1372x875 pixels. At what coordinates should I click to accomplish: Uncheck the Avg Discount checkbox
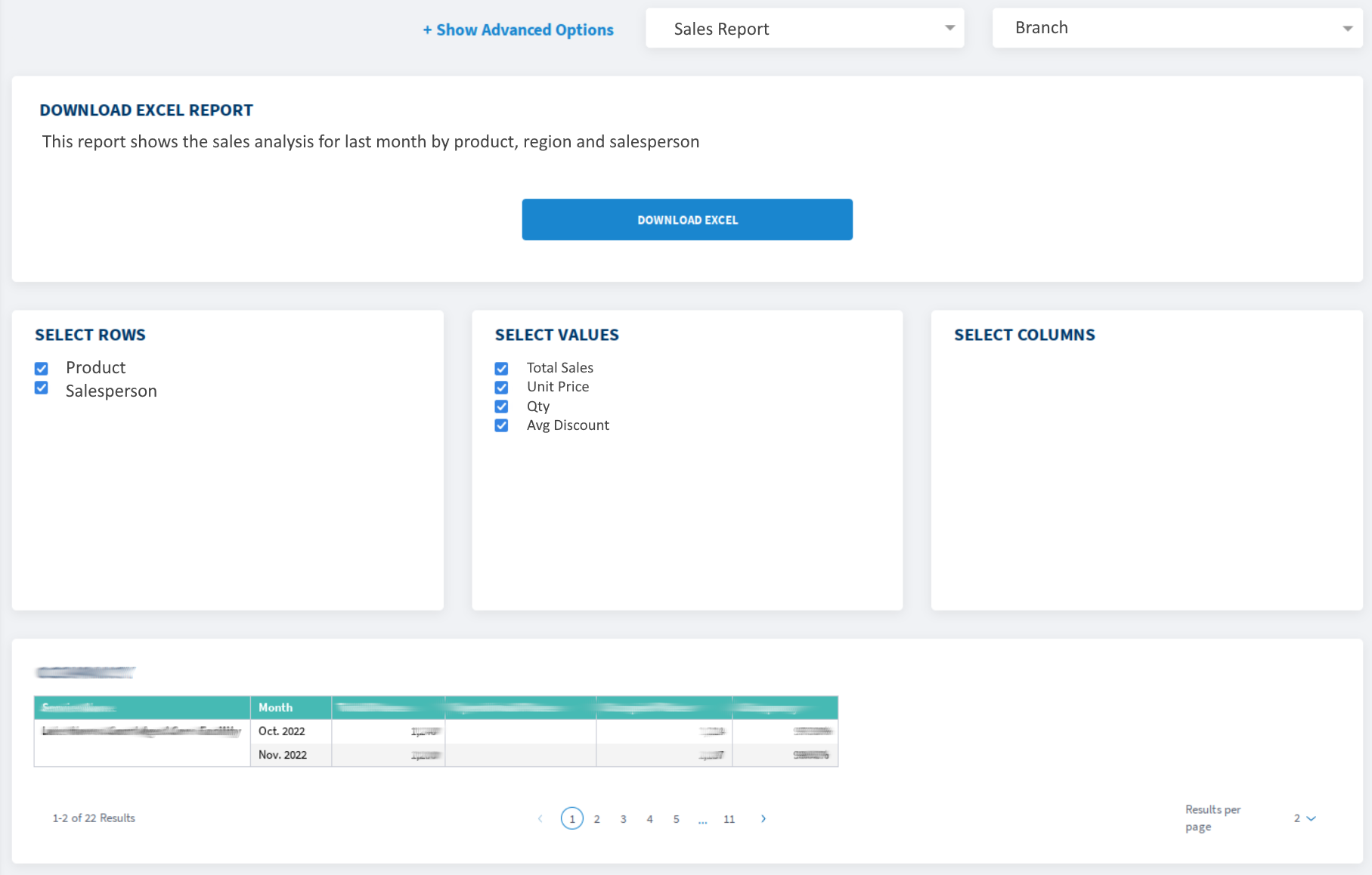(501, 425)
